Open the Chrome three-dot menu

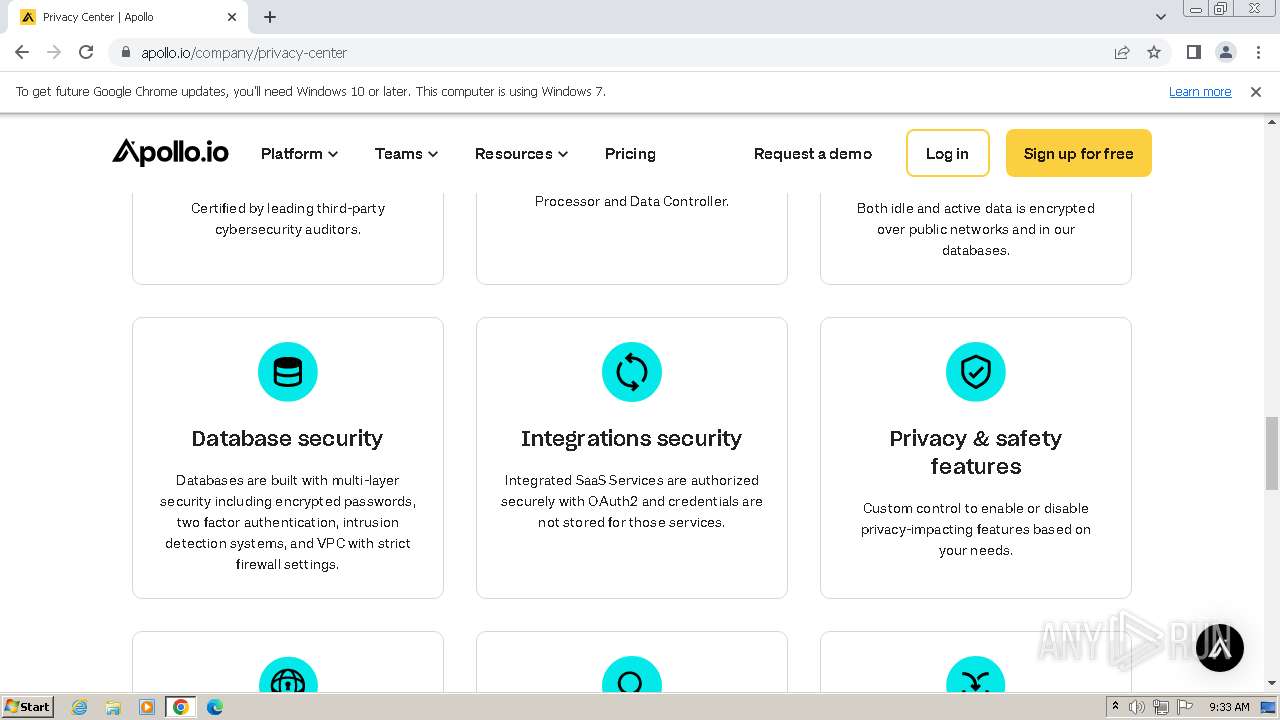[1257, 52]
